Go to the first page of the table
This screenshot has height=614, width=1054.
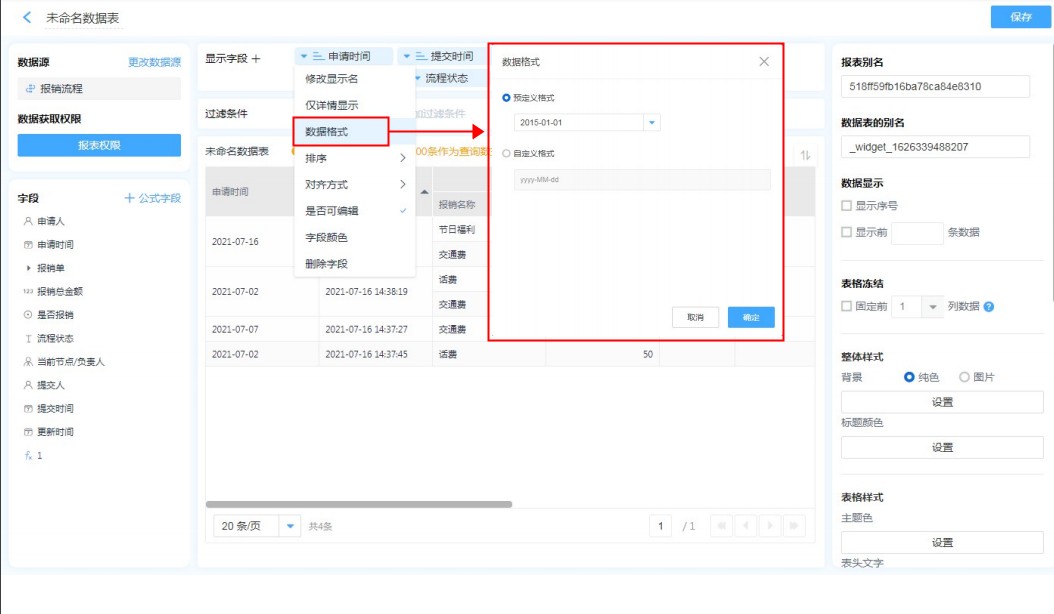point(720,526)
